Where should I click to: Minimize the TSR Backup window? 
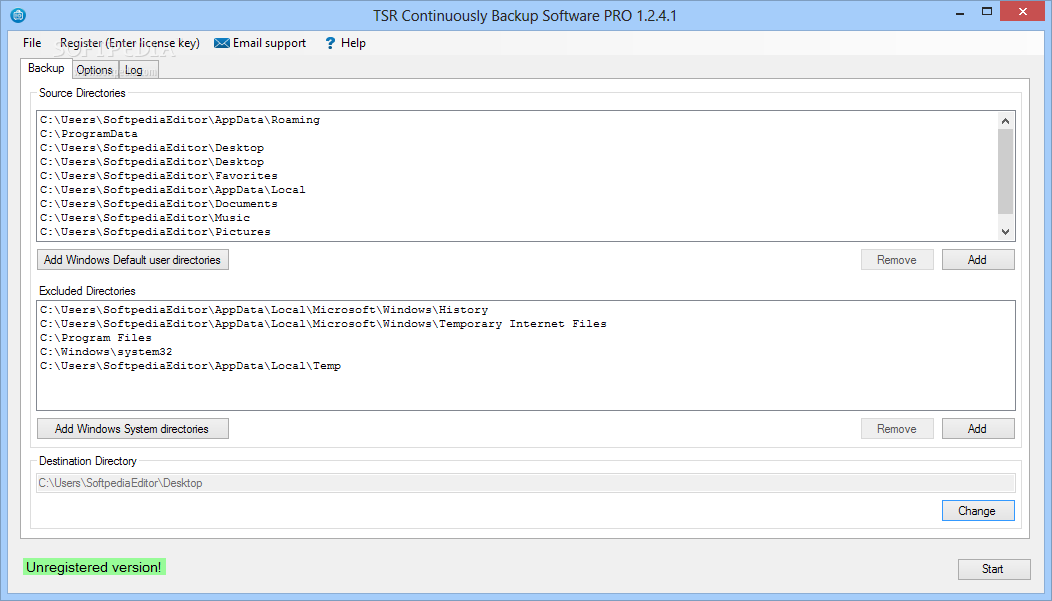960,12
